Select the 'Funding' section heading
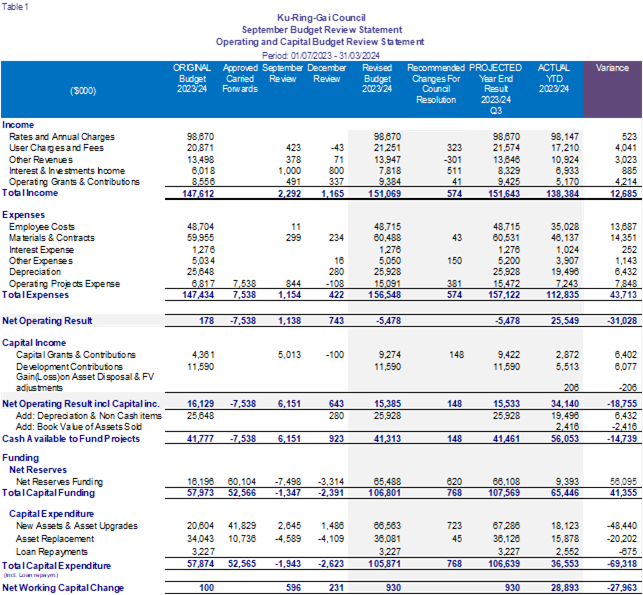The image size is (643, 595). [x=21, y=458]
